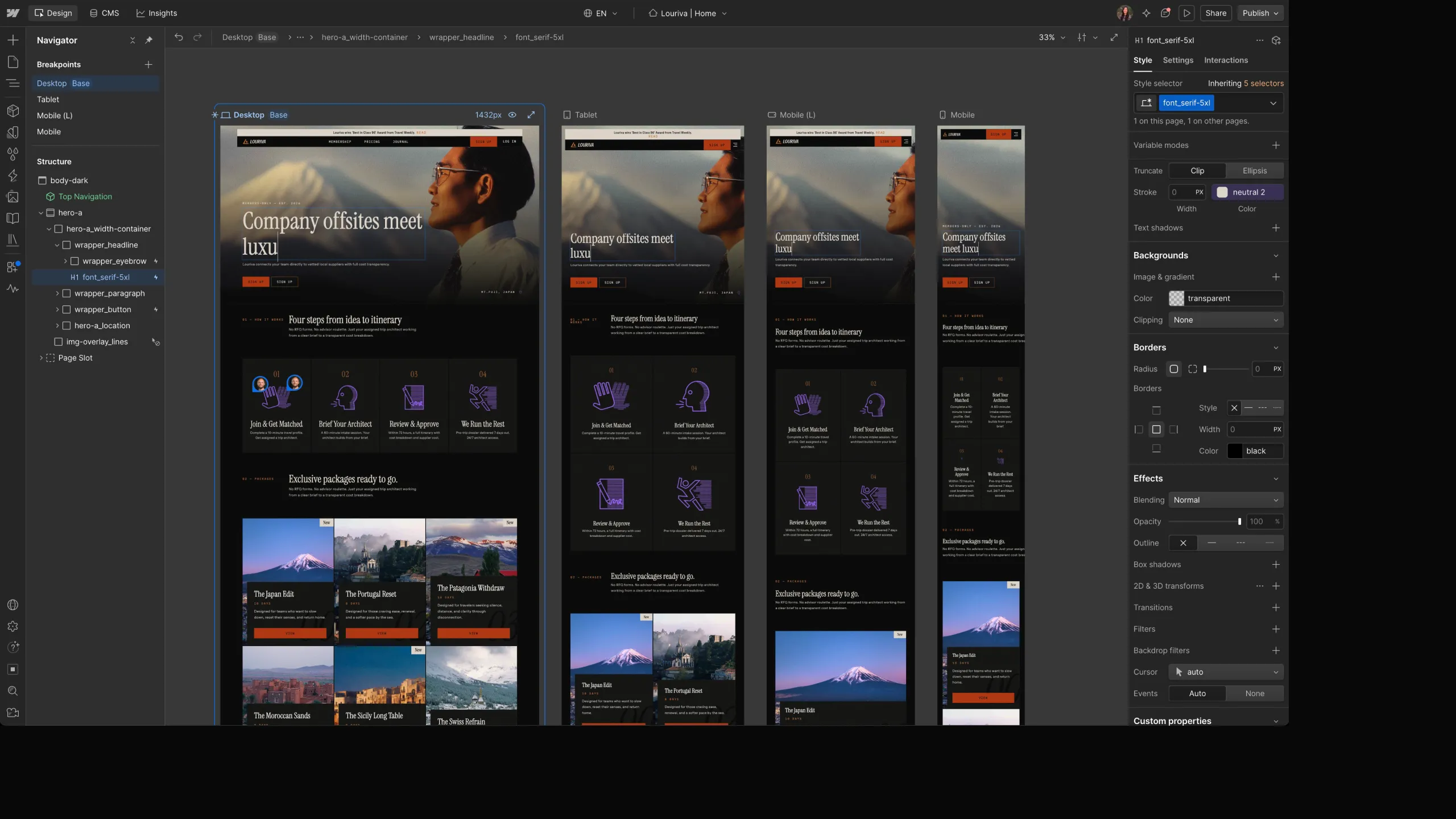Set Truncate to Ellipsis
1456x819 pixels.
1255,171
